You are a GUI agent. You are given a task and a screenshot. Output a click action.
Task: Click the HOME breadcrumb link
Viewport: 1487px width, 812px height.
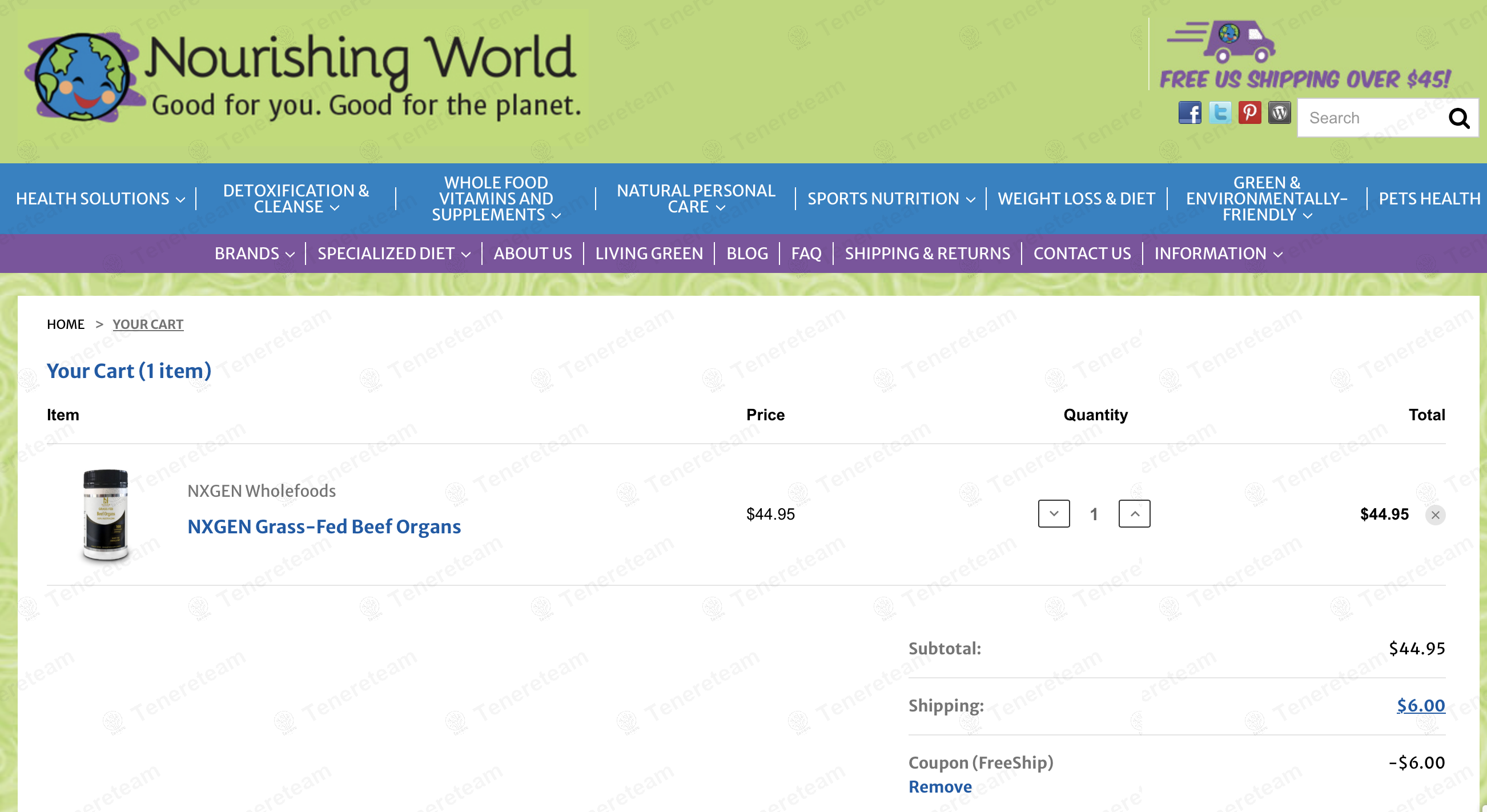point(66,324)
